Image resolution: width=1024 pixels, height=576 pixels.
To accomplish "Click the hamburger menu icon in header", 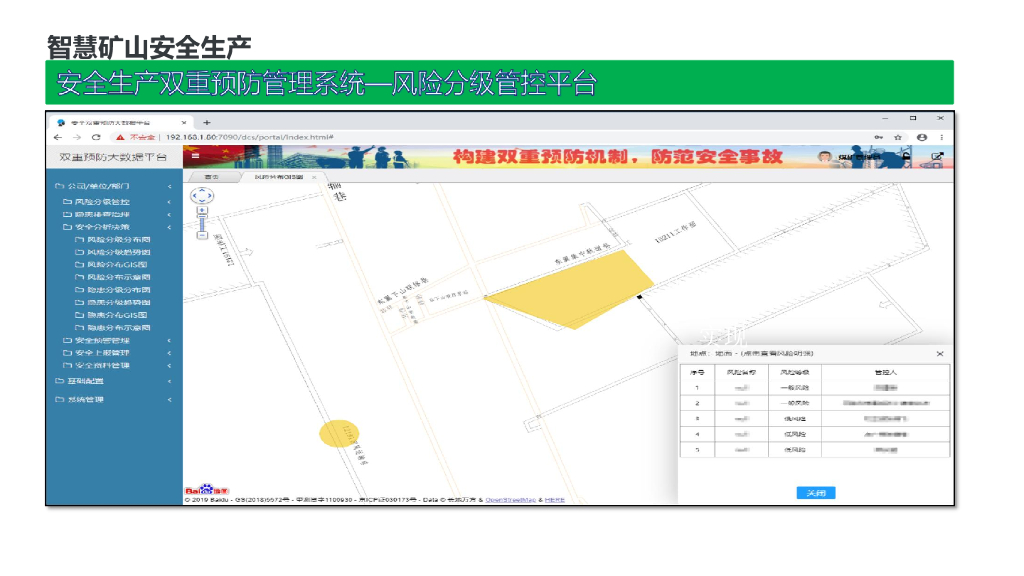I will 196,156.
